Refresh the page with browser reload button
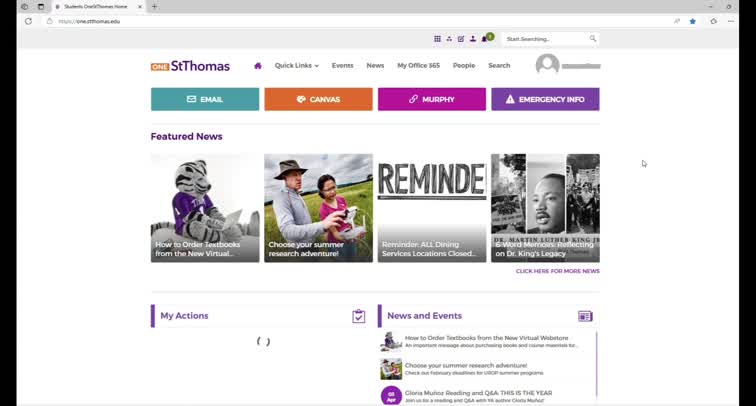The image size is (756, 406). [28, 21]
